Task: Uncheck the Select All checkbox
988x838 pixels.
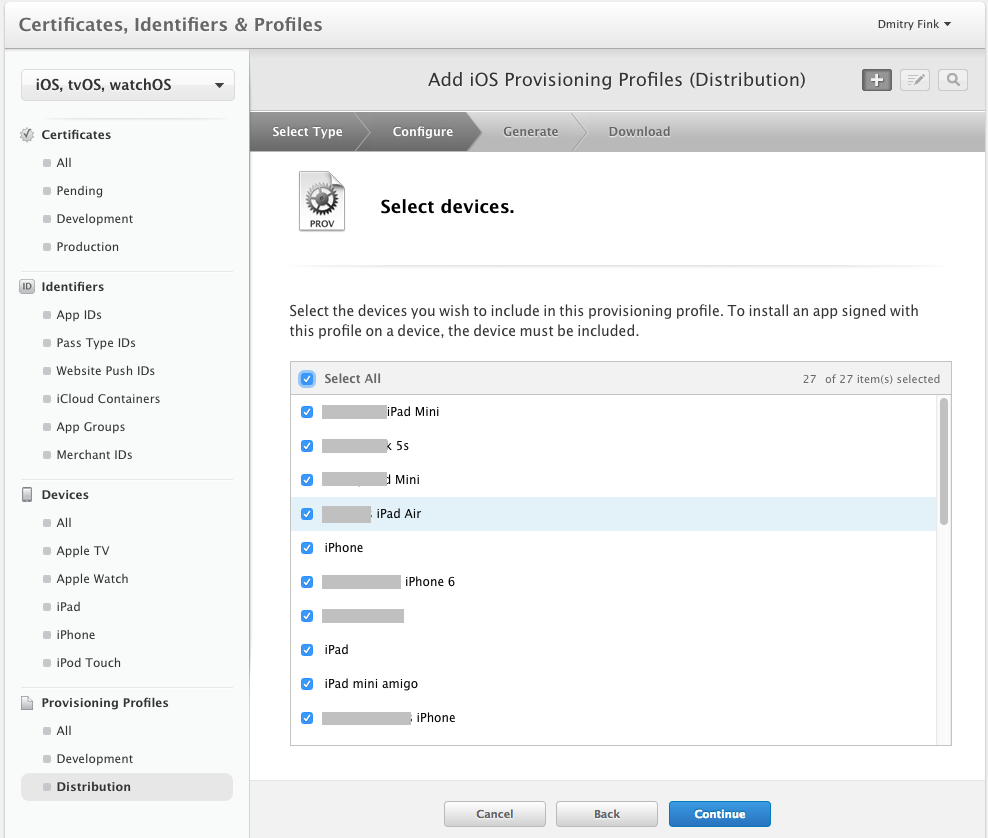Action: tap(307, 379)
